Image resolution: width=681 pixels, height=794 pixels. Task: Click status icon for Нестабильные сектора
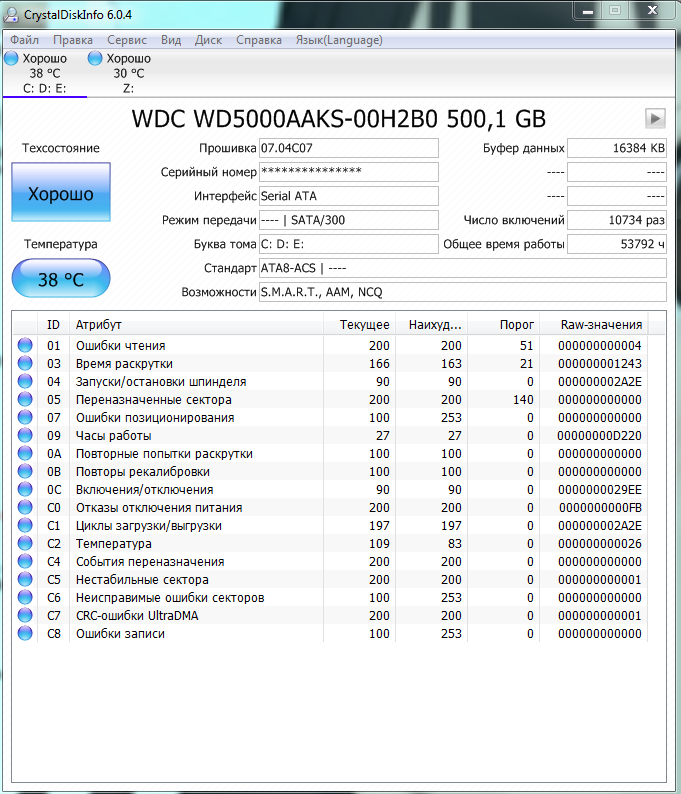point(25,579)
